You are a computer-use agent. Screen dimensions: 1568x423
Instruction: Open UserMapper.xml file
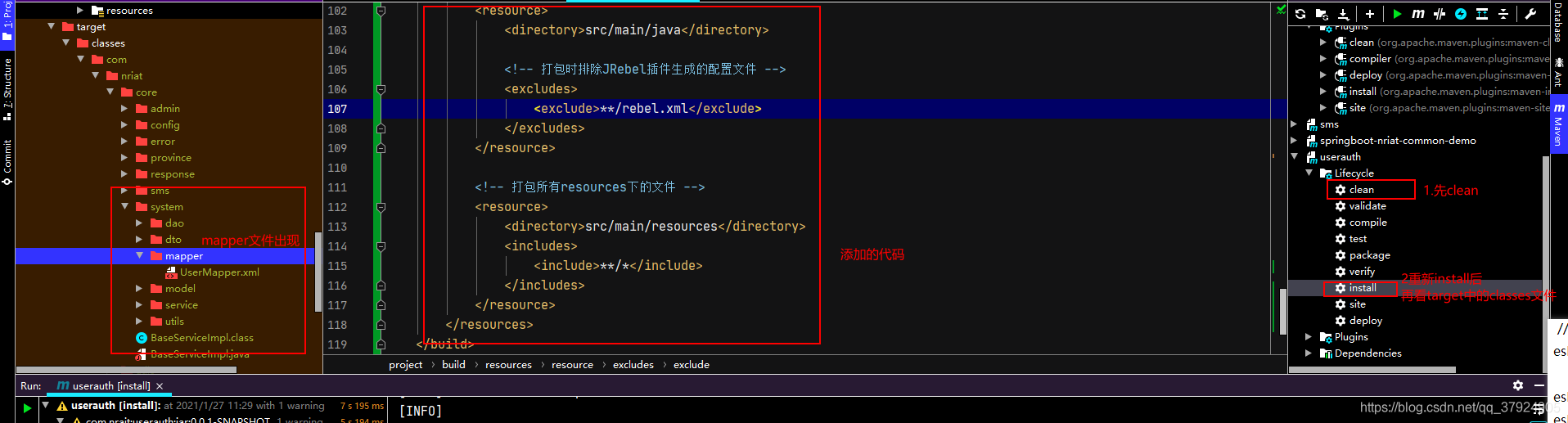[x=219, y=272]
